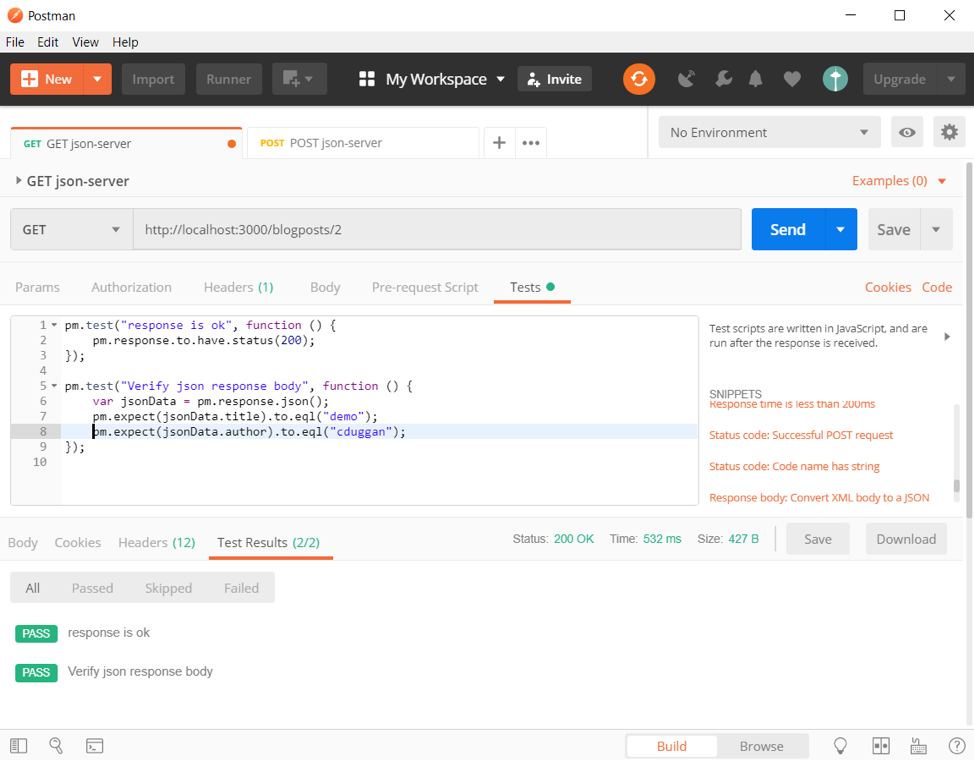Open environment quick look eye icon
Image resolution: width=974 pixels, height=760 pixels.
906,132
